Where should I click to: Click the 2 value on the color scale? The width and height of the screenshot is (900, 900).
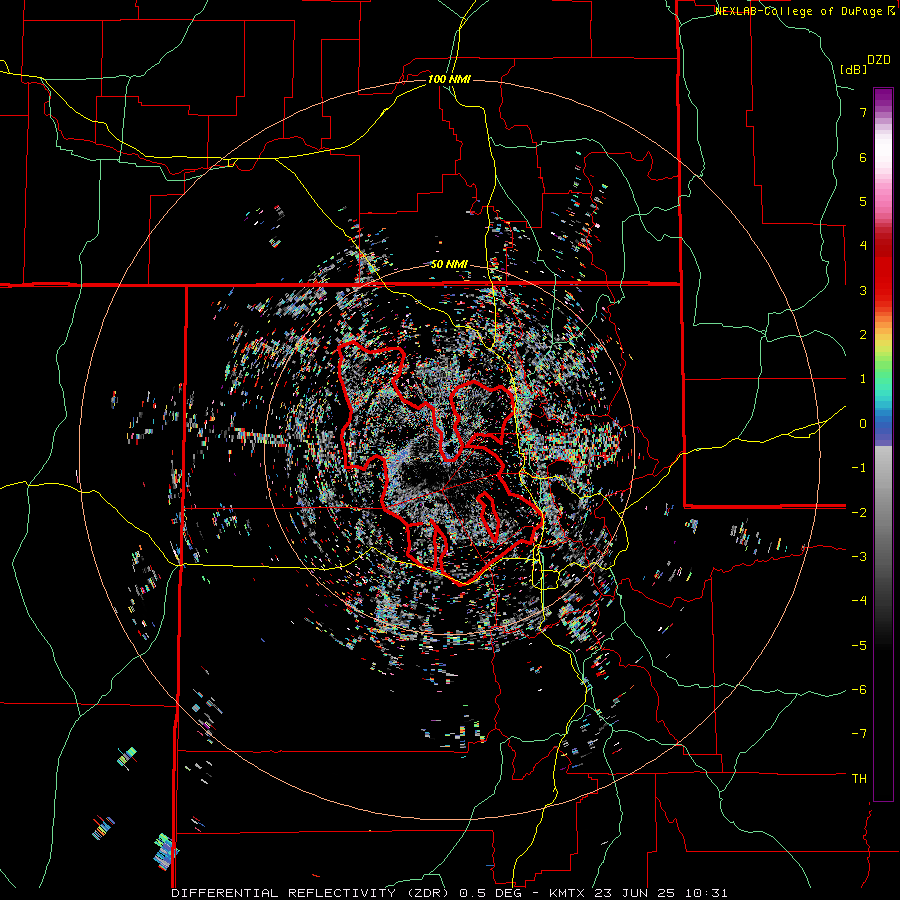(x=863, y=335)
